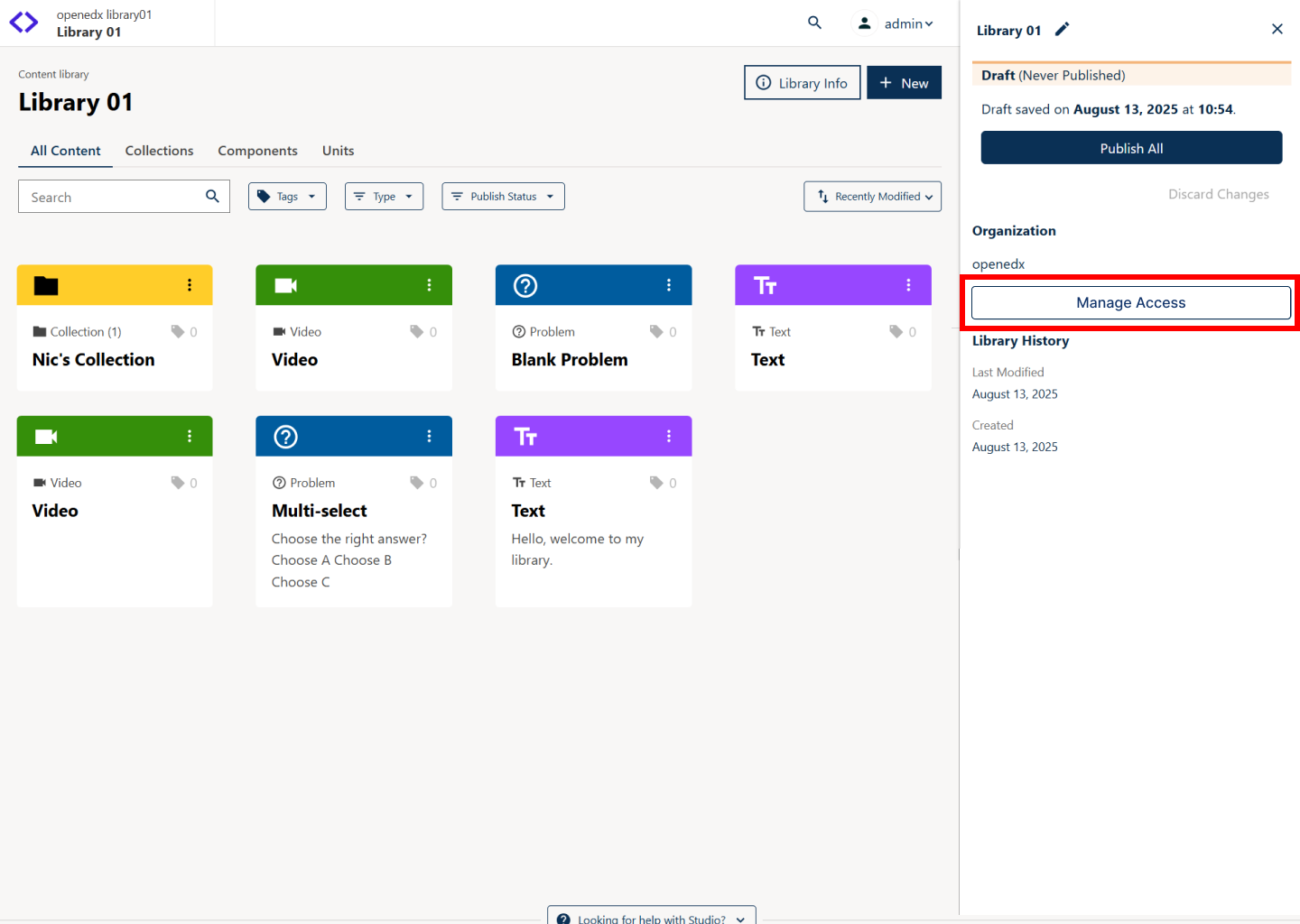Click the question mark icon on Blank Problem card
The width and height of the screenshot is (1300, 924).
coord(524,285)
